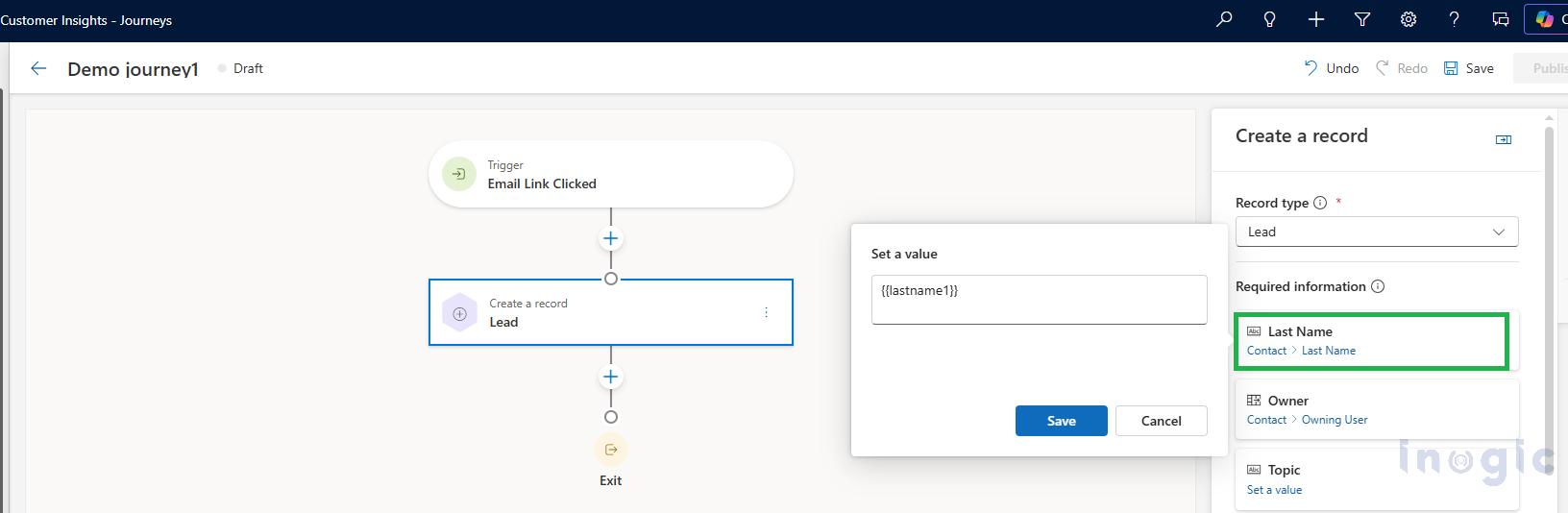
Task: Click the {{lastname1}} value input field
Action: pos(1039,300)
